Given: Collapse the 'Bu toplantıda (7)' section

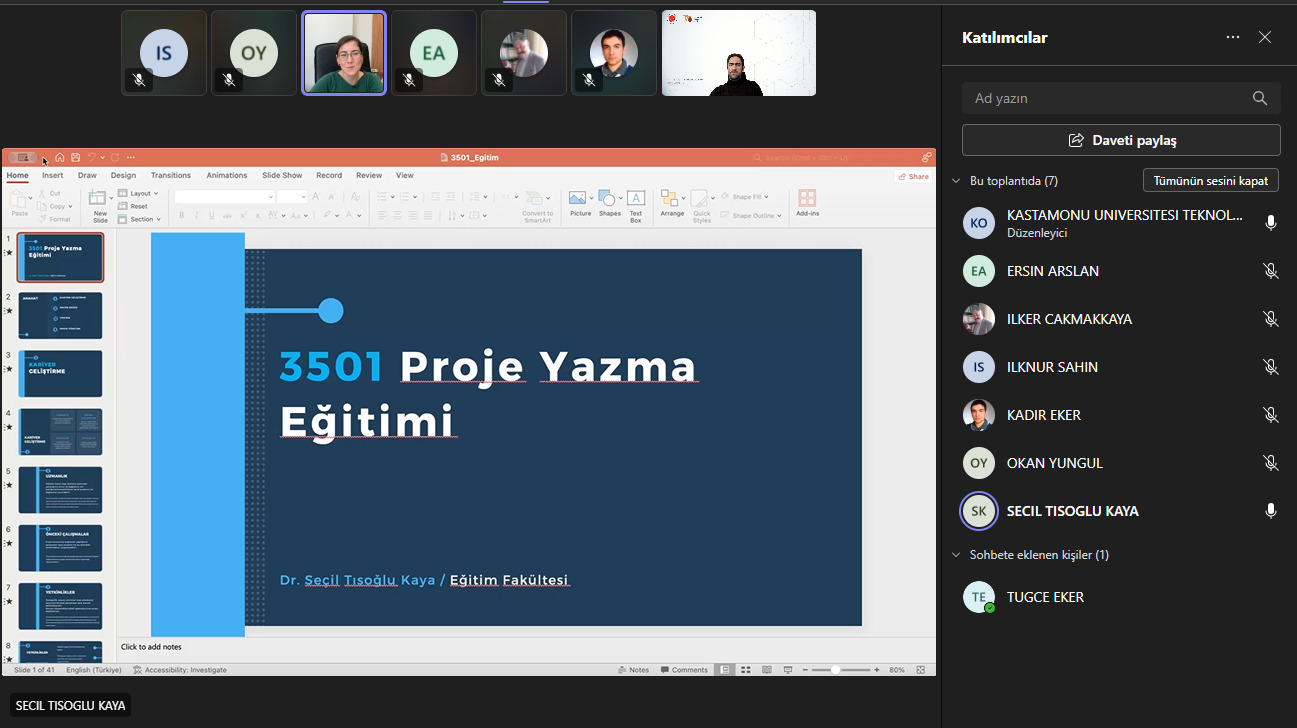Looking at the screenshot, I should [x=956, y=181].
